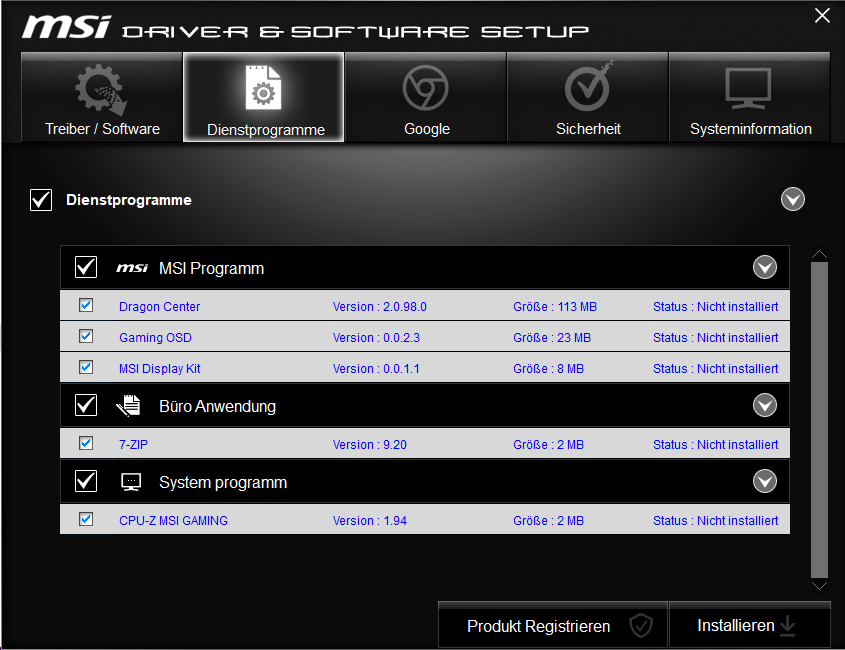The image size is (845, 650).
Task: Toggle the System programm group checkbox
Action: (x=86, y=481)
